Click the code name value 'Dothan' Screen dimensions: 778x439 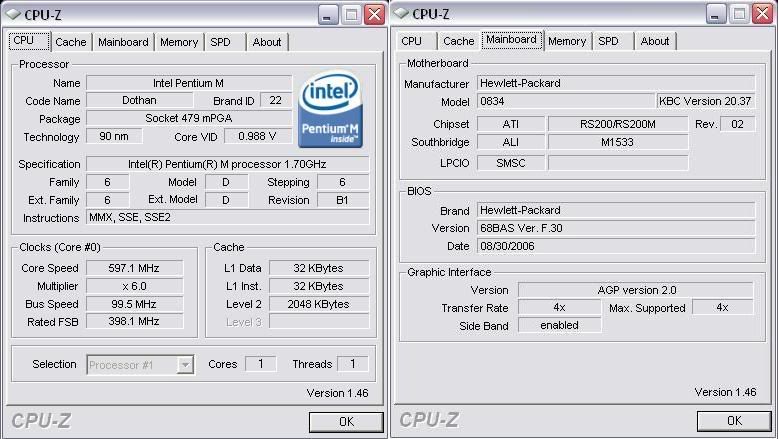(139, 100)
